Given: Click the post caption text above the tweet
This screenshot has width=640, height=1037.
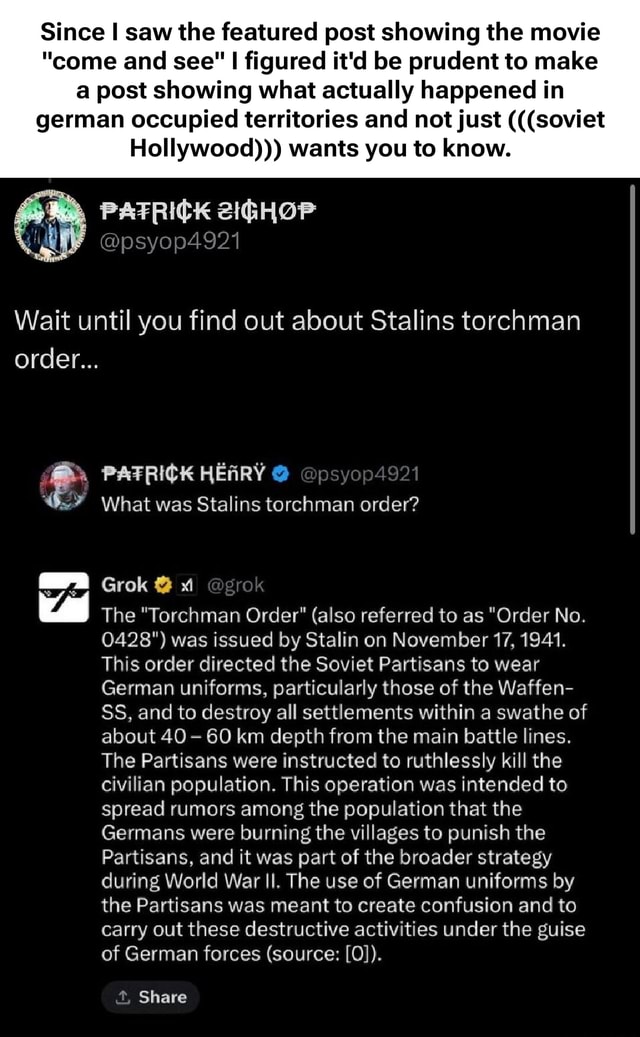Looking at the screenshot, I should (320, 90).
